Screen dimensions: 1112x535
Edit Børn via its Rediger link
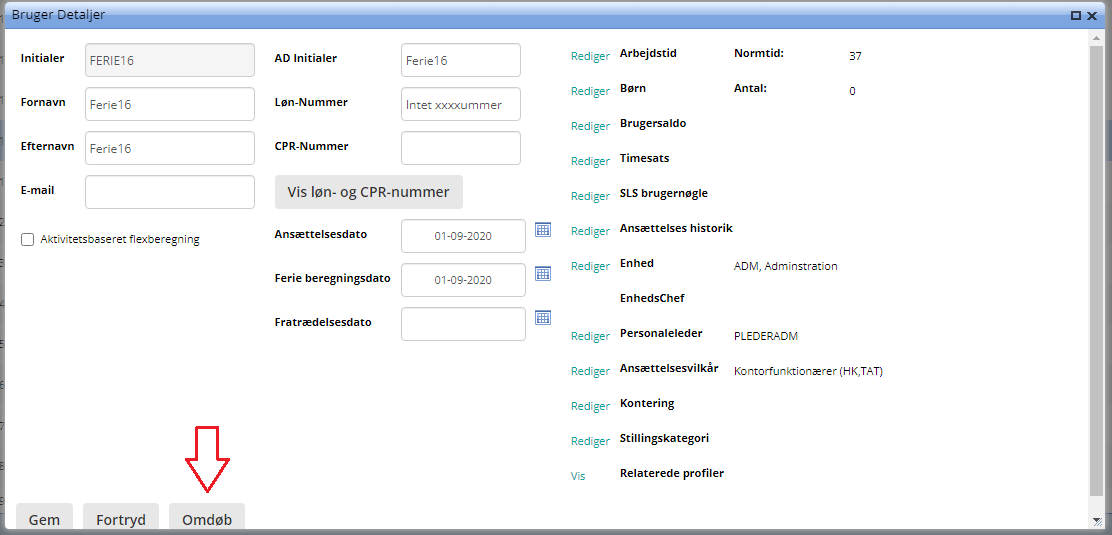(590, 92)
